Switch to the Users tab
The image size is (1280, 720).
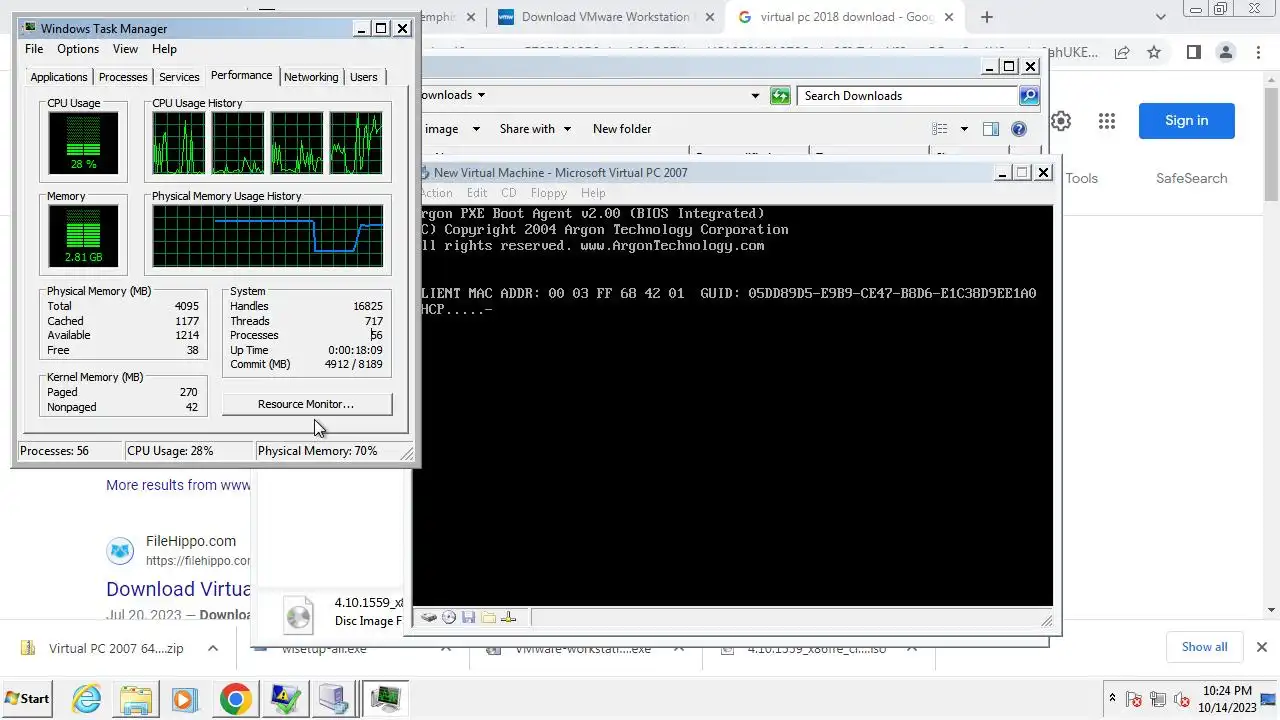tap(364, 77)
